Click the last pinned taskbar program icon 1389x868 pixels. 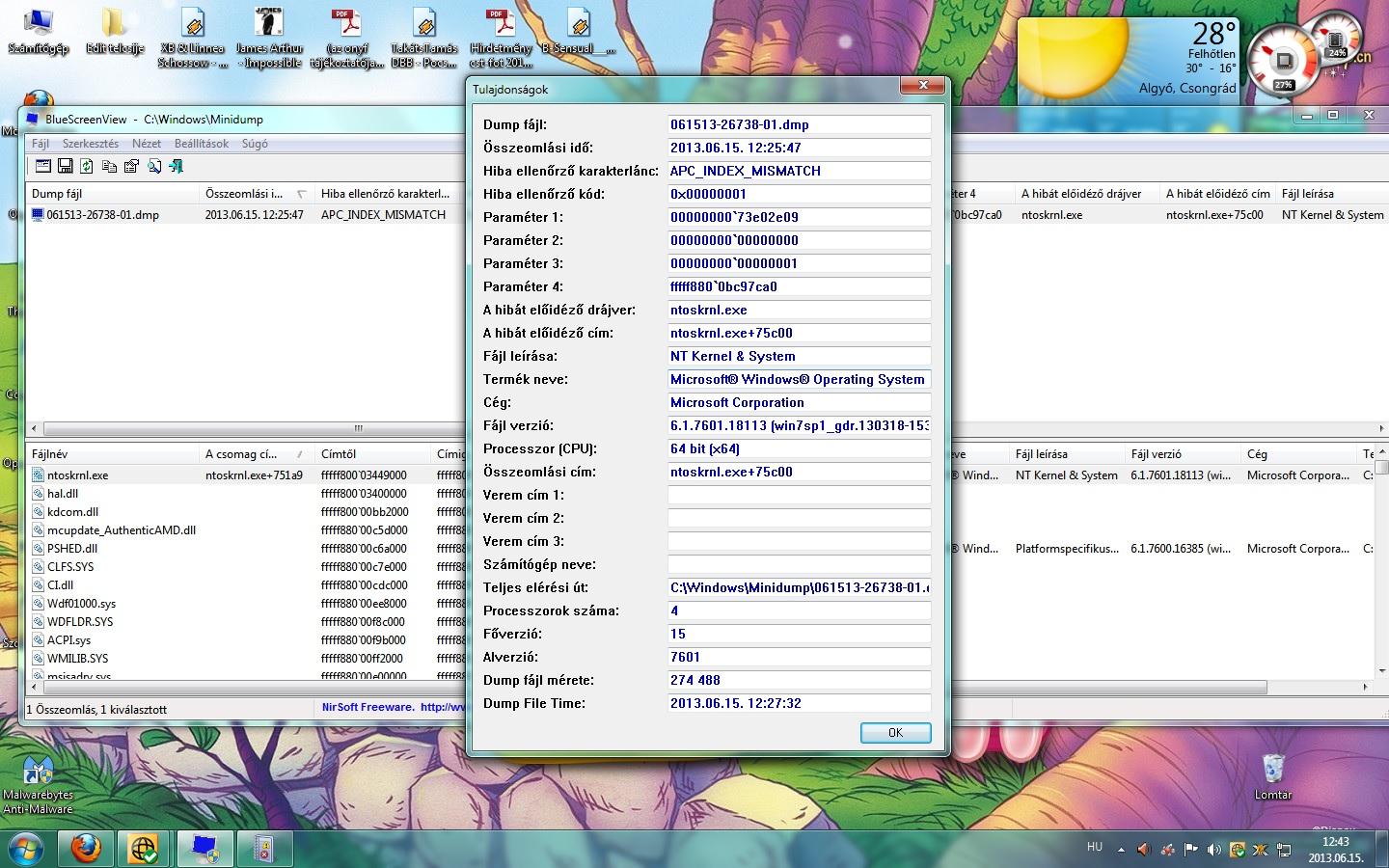(263, 849)
